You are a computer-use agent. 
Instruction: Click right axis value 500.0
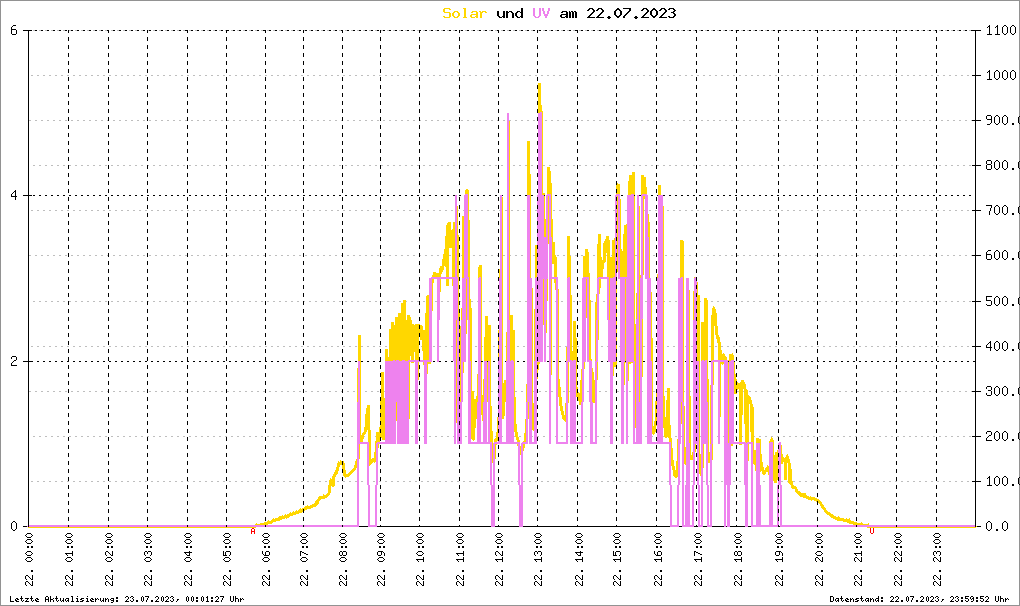coord(1002,301)
